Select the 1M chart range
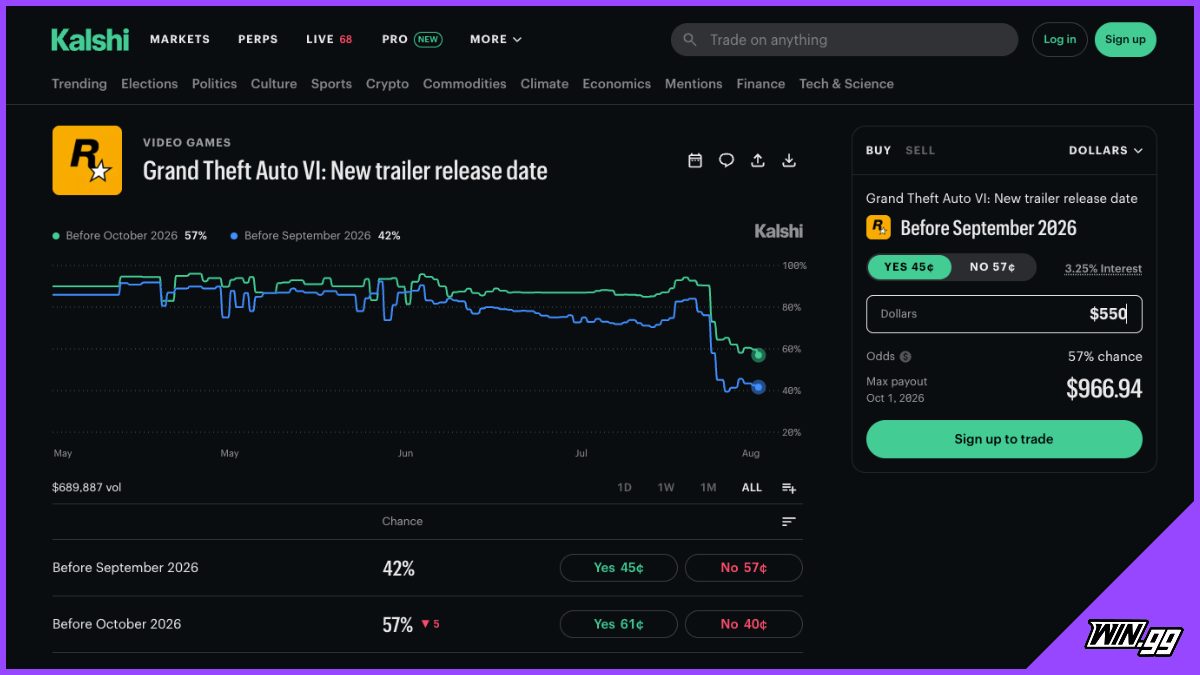This screenshot has height=675, width=1200. (x=708, y=488)
